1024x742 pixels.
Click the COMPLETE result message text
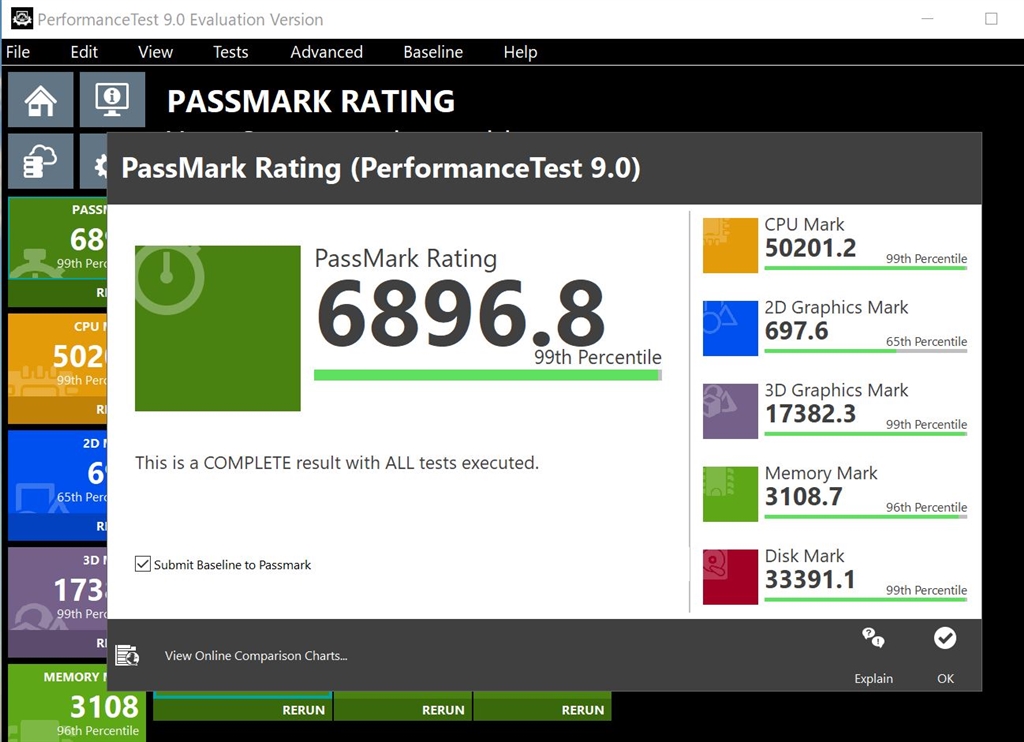pyautogui.click(x=337, y=463)
